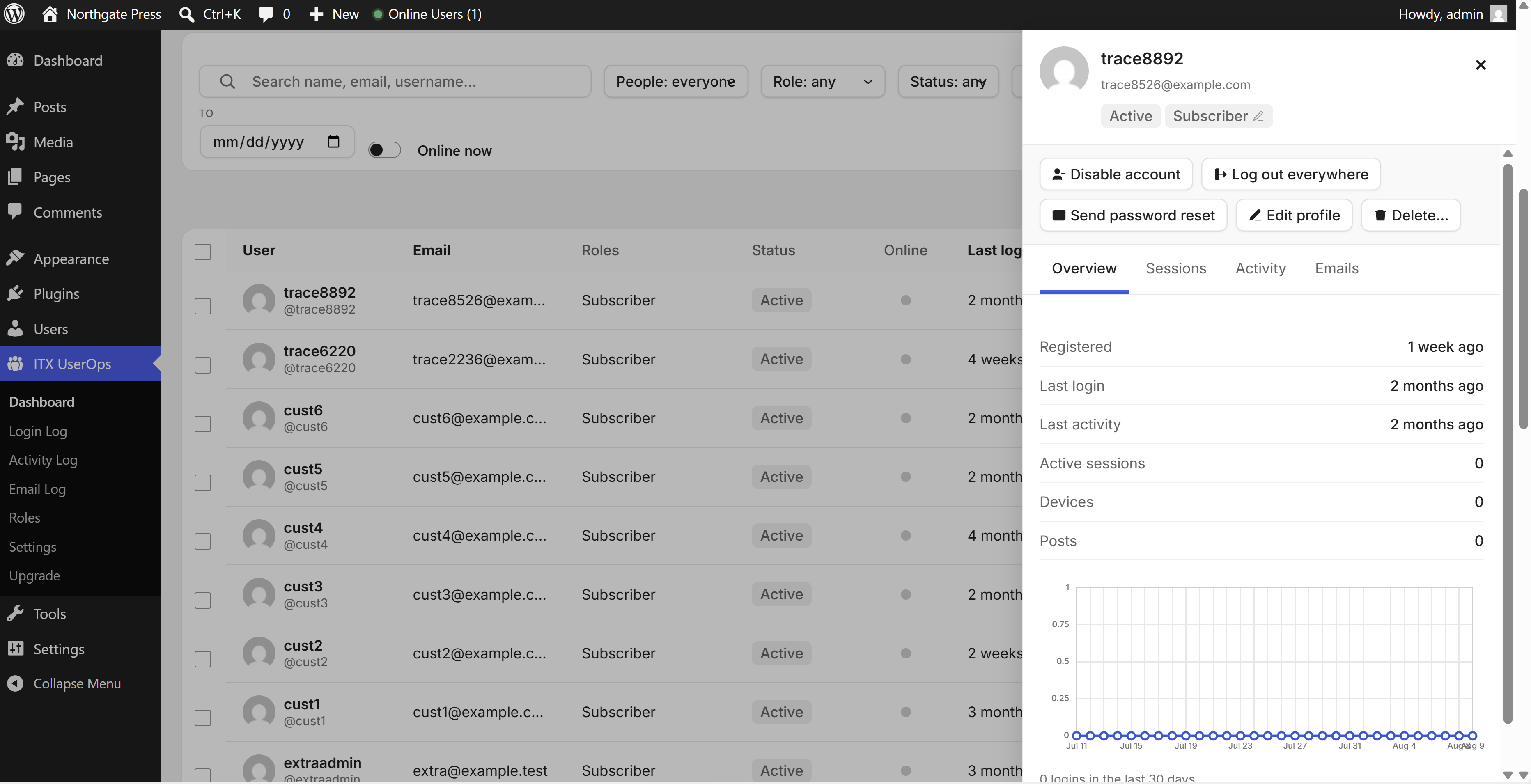1531x784 pixels.
Task: Click the Disable account button
Action: click(1116, 174)
